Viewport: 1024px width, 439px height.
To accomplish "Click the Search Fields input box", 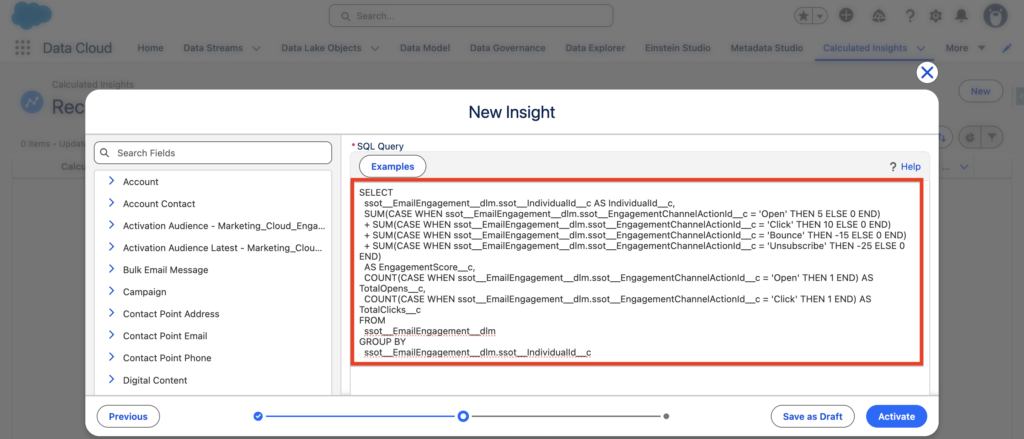I will (213, 153).
